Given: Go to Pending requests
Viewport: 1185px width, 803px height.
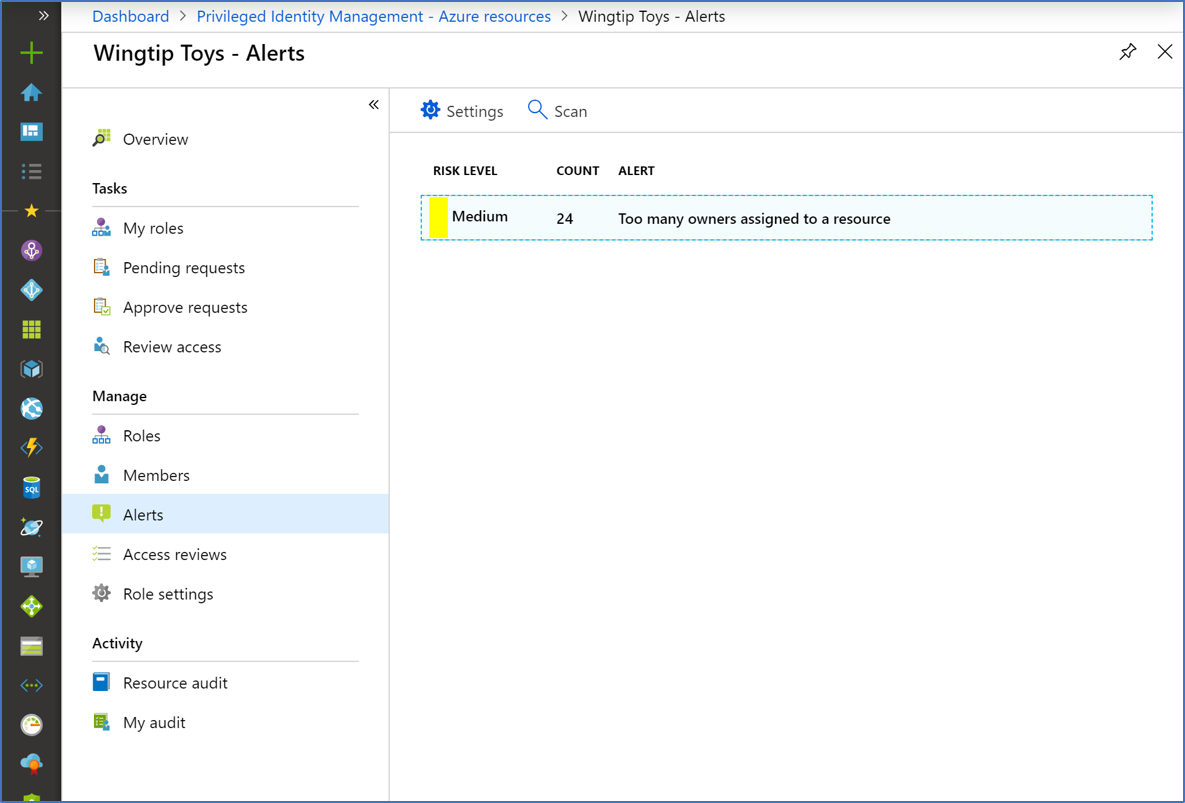Looking at the screenshot, I should tap(183, 268).
